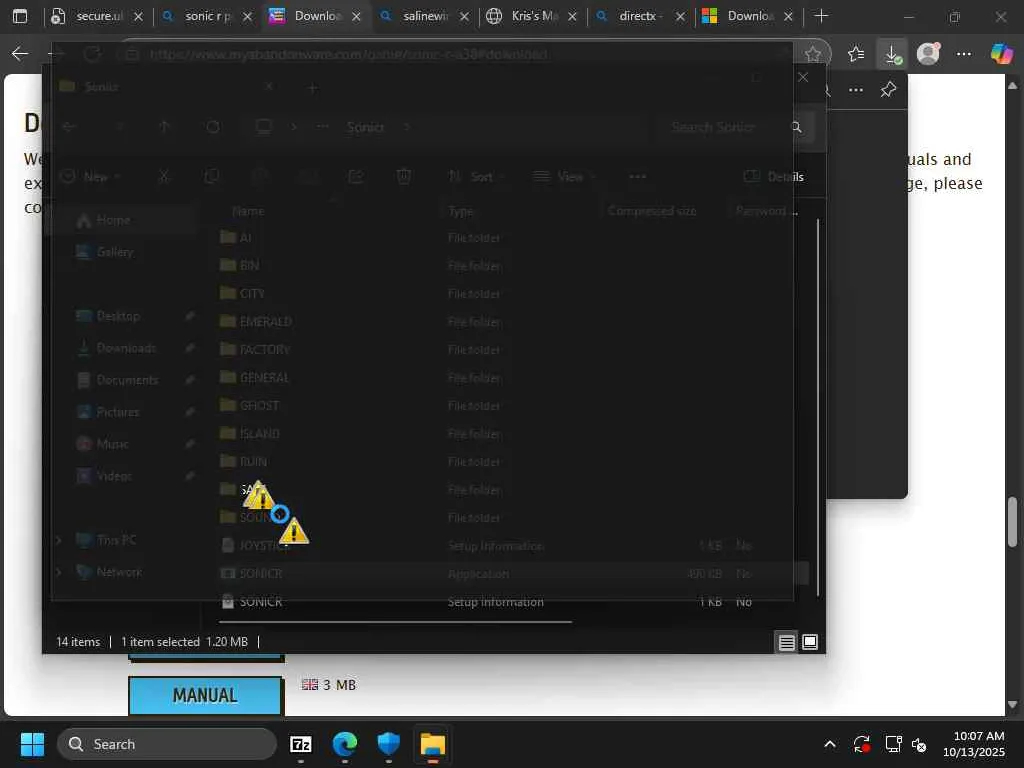
Task: Select the EMERALD folder
Action: [x=265, y=322]
